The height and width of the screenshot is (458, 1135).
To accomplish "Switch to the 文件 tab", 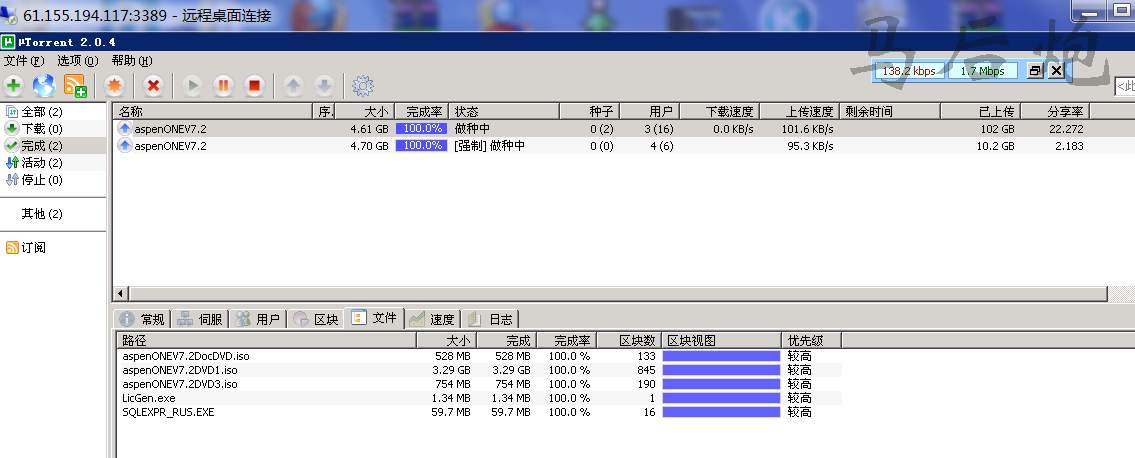I will tap(374, 318).
